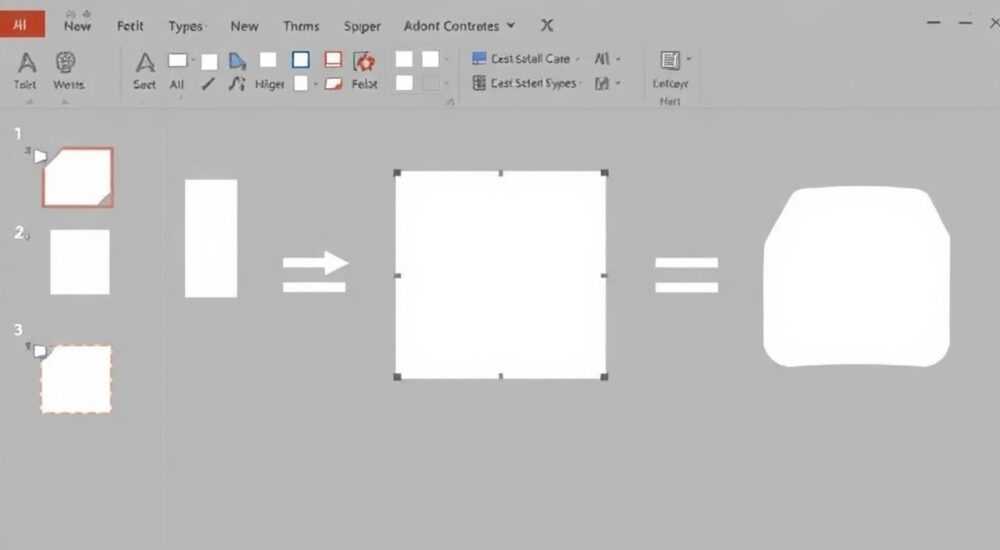
Task: Click the X icon after 'Adont Contretes'
Action: coord(547,26)
